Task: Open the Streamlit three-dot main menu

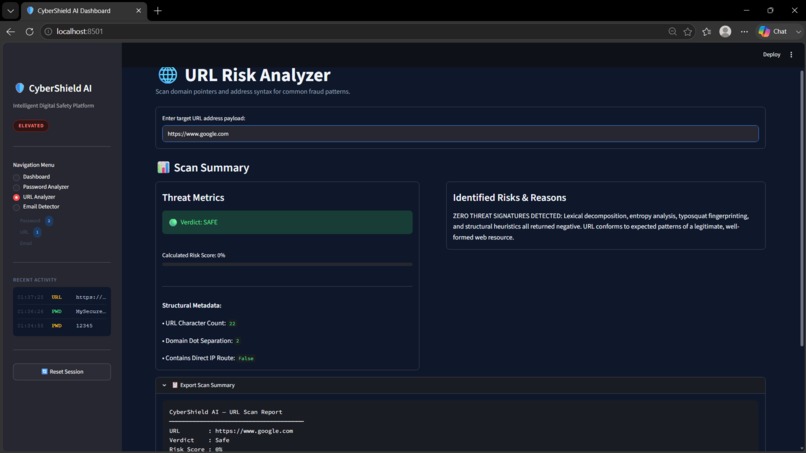Action: [x=791, y=55]
